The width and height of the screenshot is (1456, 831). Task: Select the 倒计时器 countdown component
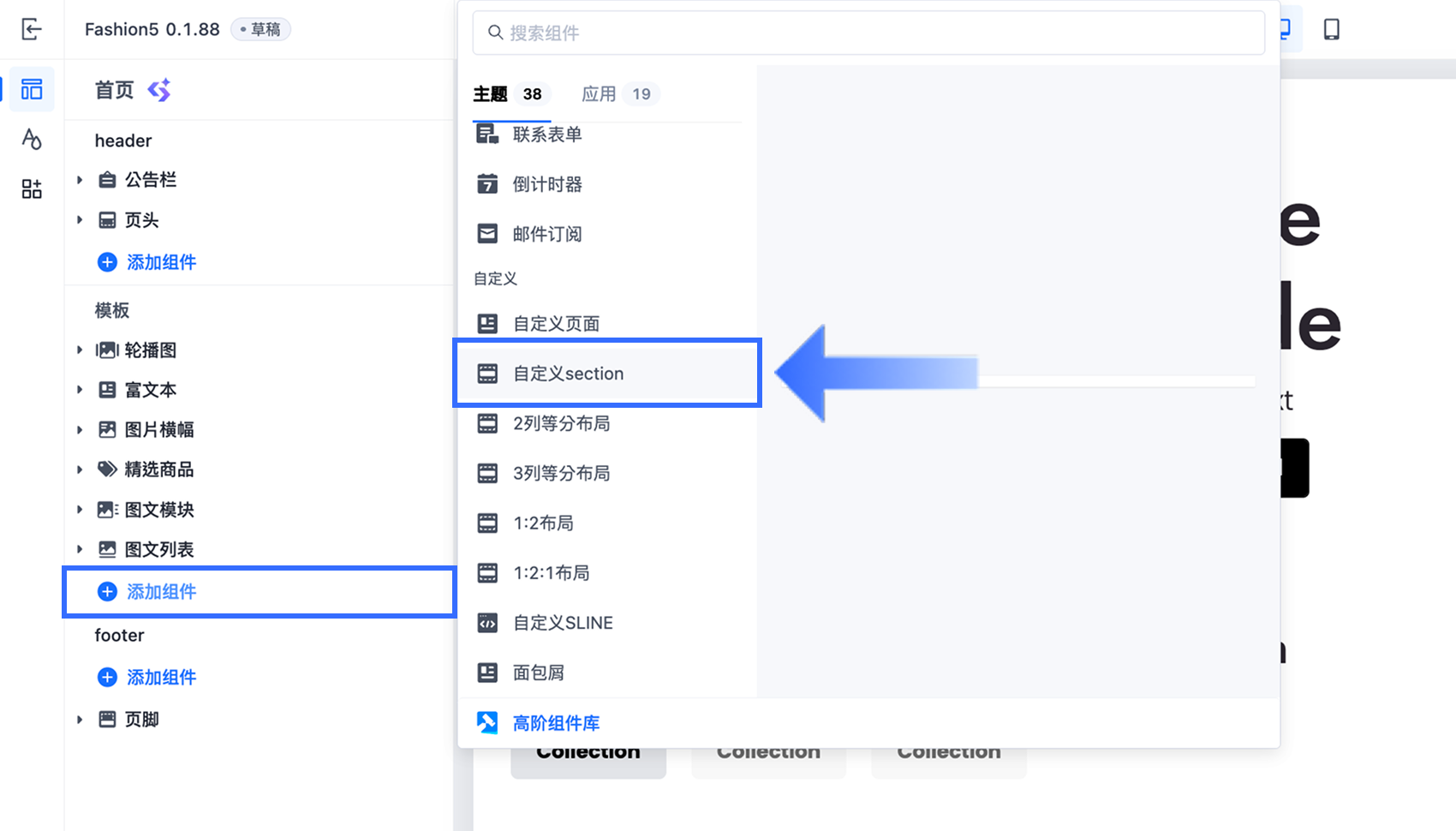(x=548, y=184)
